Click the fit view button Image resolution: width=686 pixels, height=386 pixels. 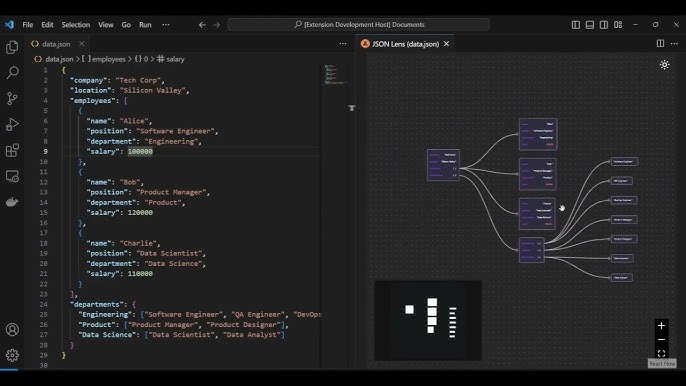pos(661,353)
